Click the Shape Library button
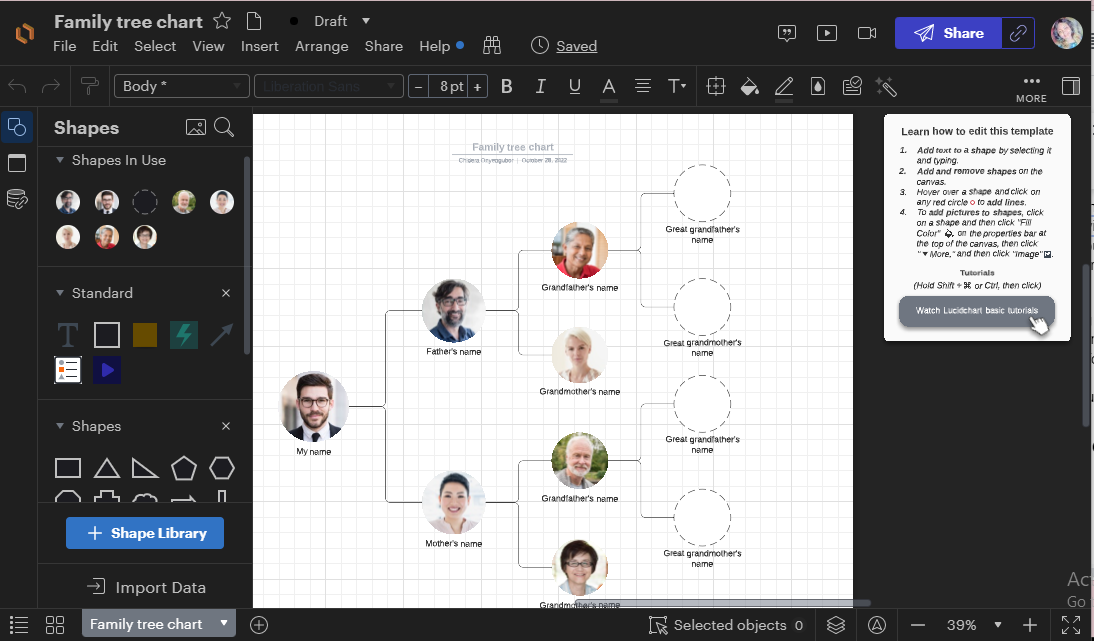 145,533
